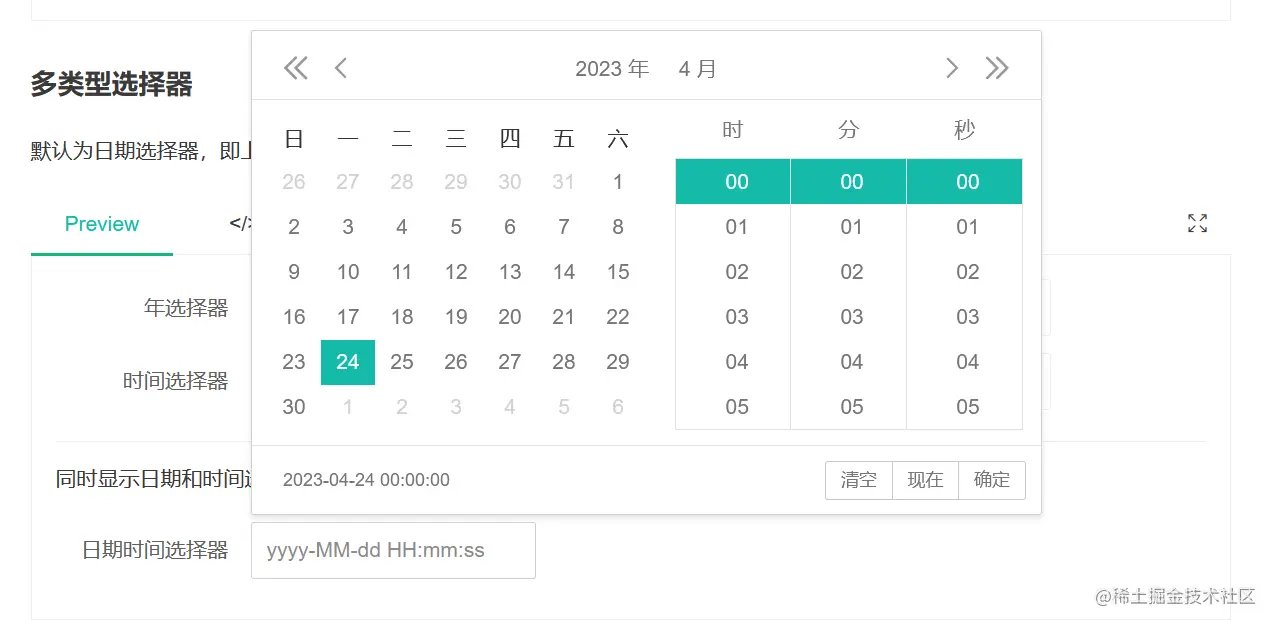Select minute 00 in the 分 column

click(x=849, y=182)
